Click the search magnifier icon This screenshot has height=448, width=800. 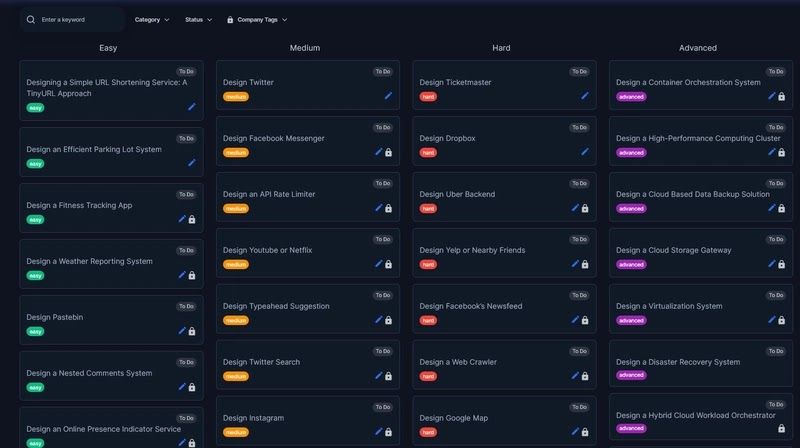point(31,19)
